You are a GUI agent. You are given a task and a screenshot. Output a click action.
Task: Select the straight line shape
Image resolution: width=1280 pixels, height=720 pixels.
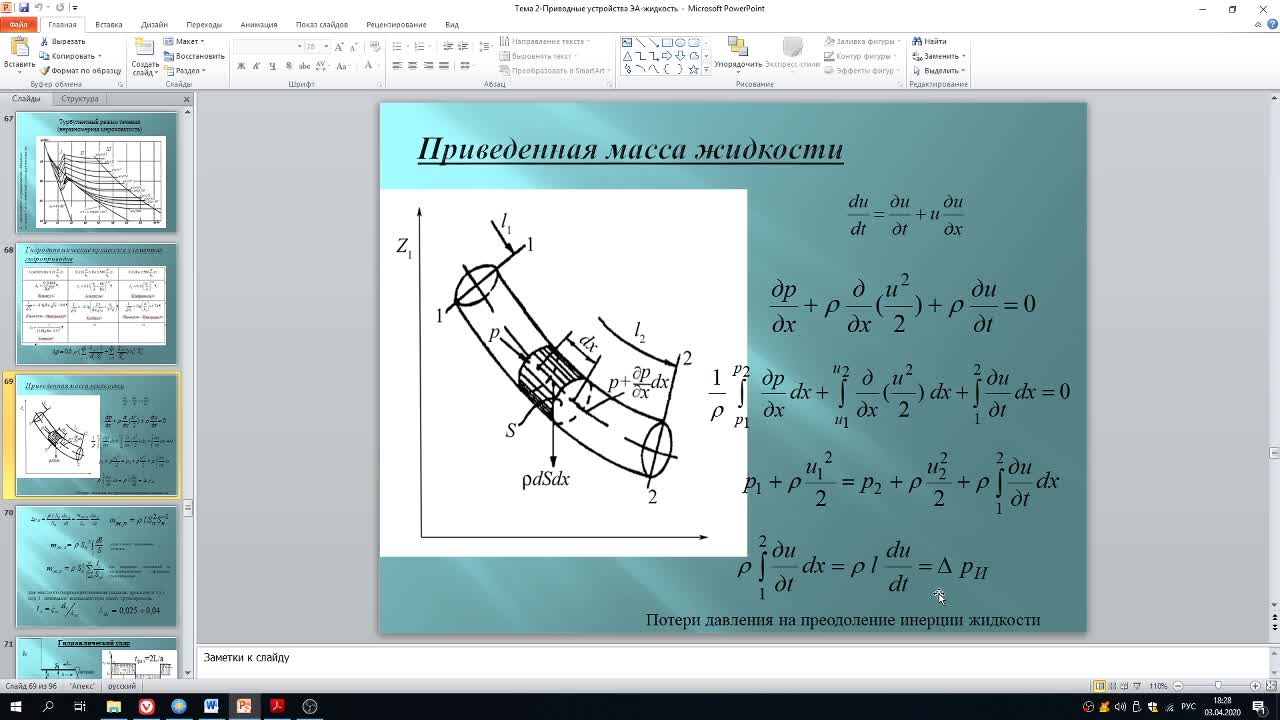(x=640, y=43)
